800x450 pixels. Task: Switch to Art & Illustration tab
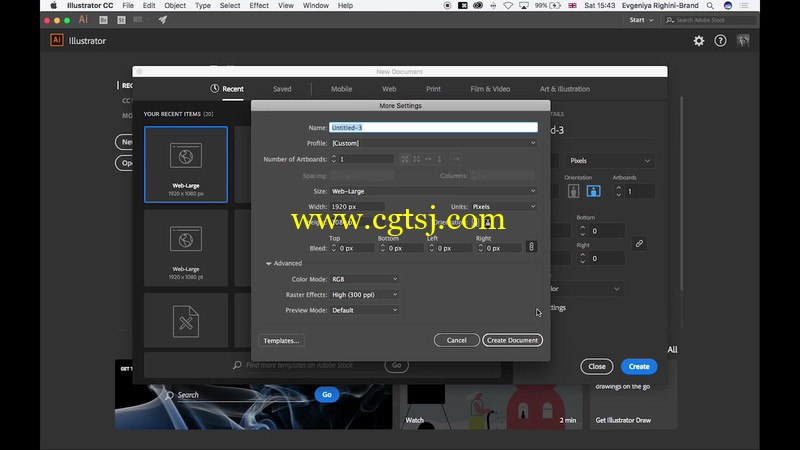565,89
